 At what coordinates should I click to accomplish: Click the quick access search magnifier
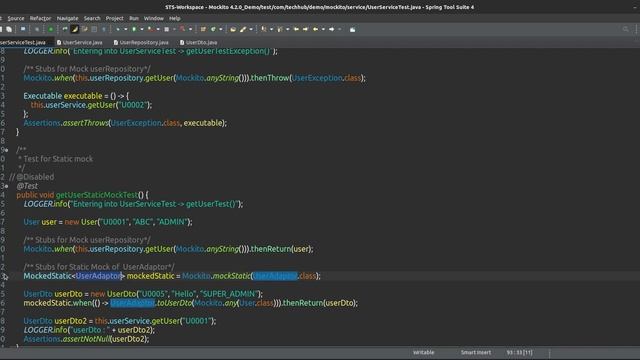coord(625,29)
